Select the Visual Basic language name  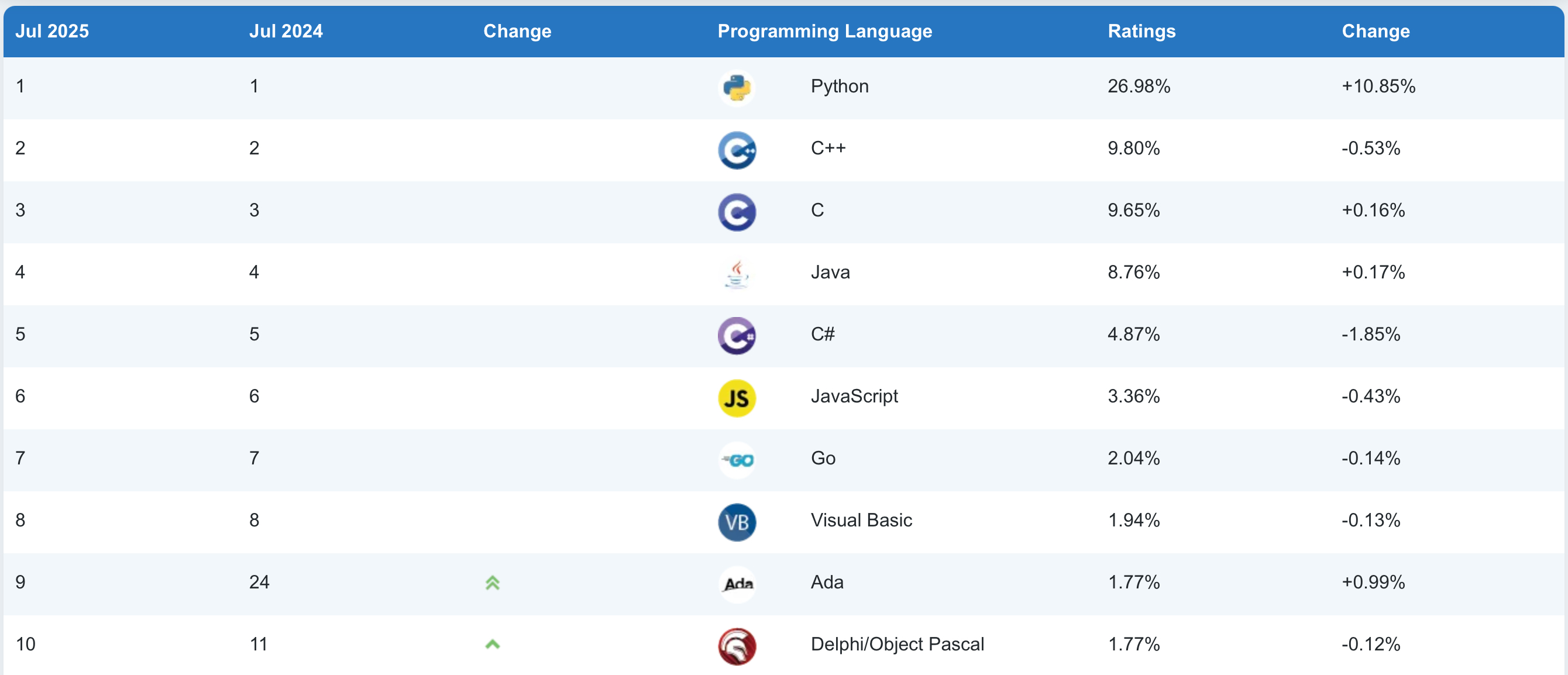[861, 520]
